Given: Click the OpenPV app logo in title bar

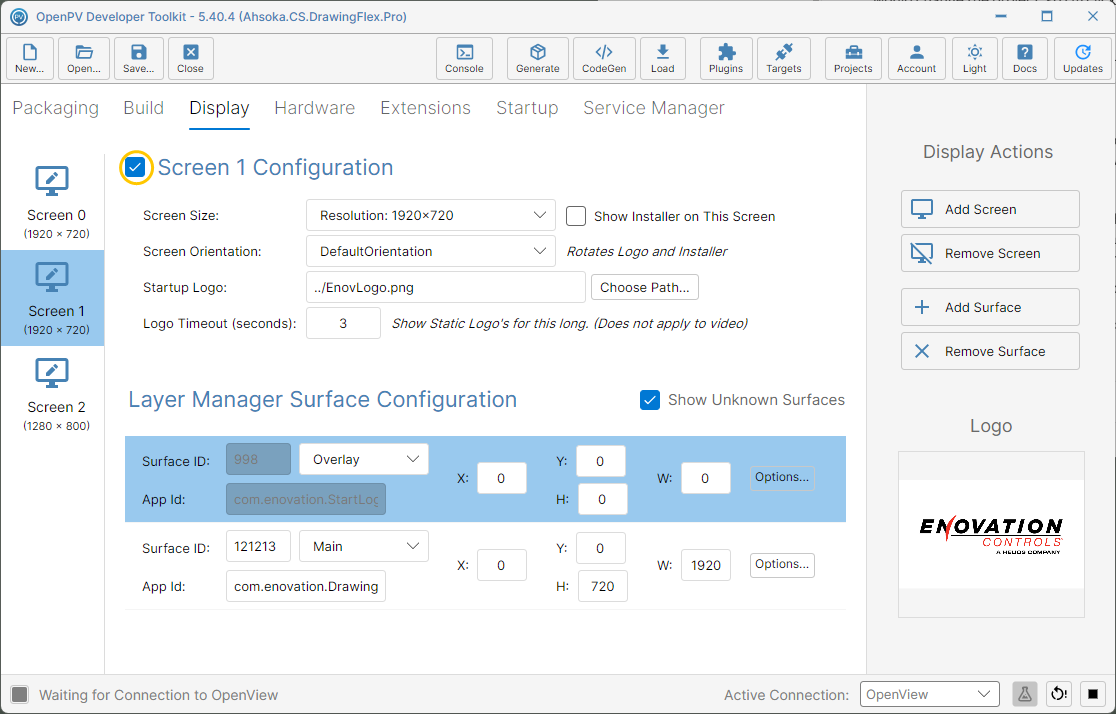Looking at the screenshot, I should pos(19,16).
